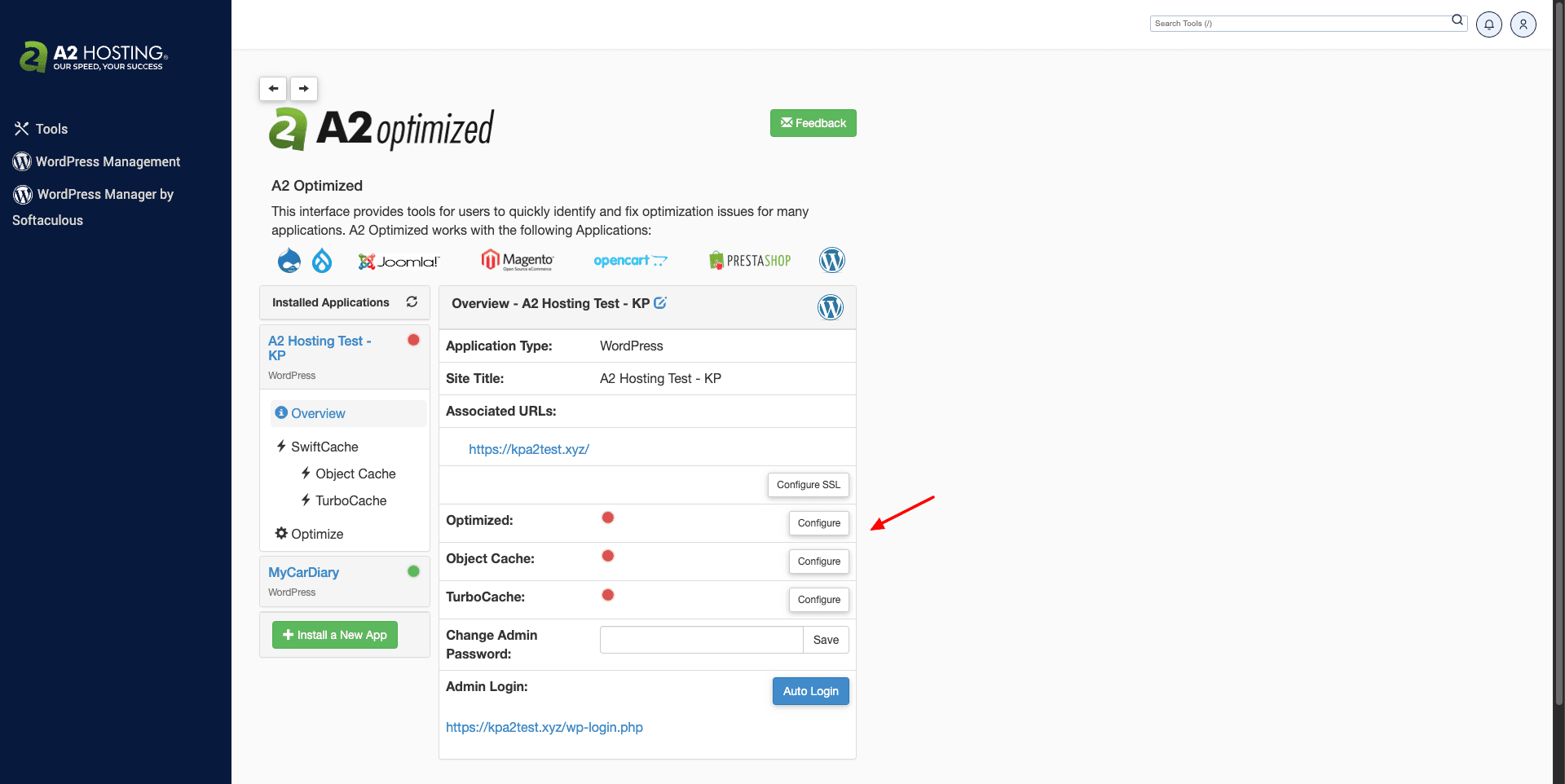This screenshot has width=1565, height=784.
Task: Click the WordPress Manager by Softaculous icon
Action: (x=23, y=194)
